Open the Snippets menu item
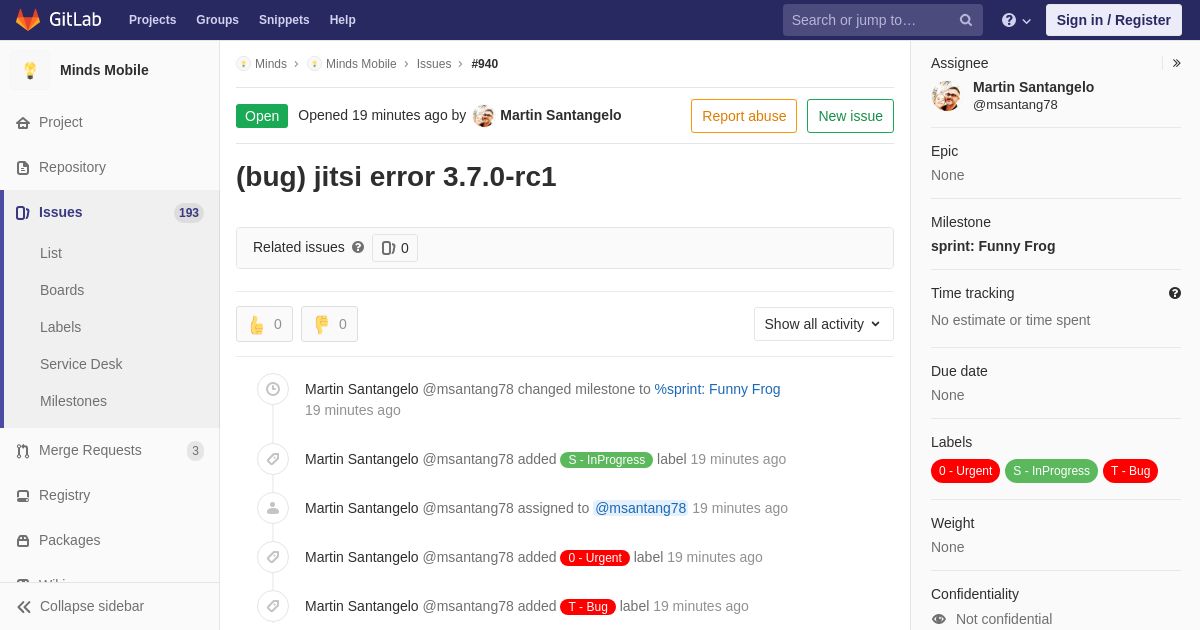1200x630 pixels. (x=284, y=20)
